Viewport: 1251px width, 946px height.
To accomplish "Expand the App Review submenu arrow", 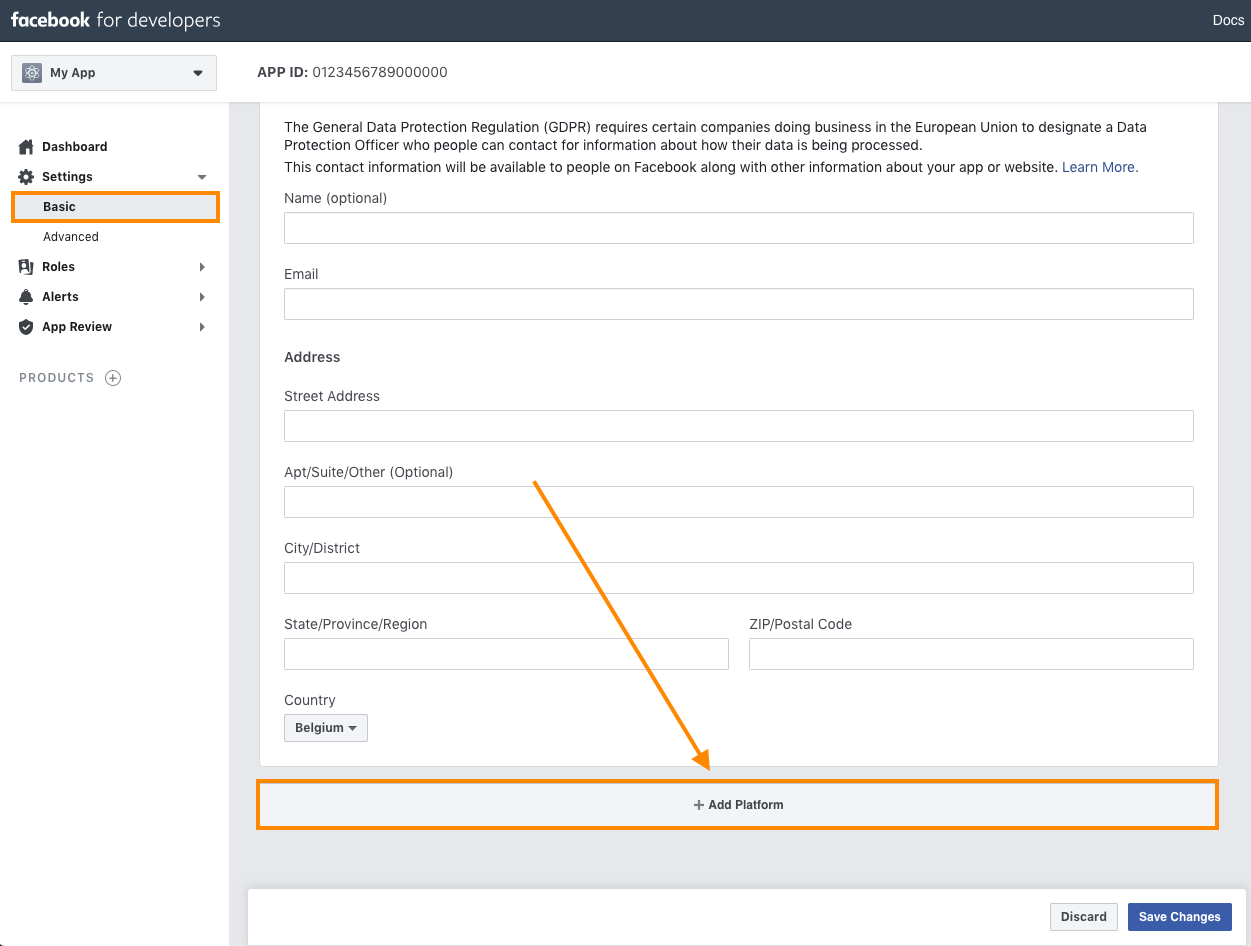I will coord(202,327).
